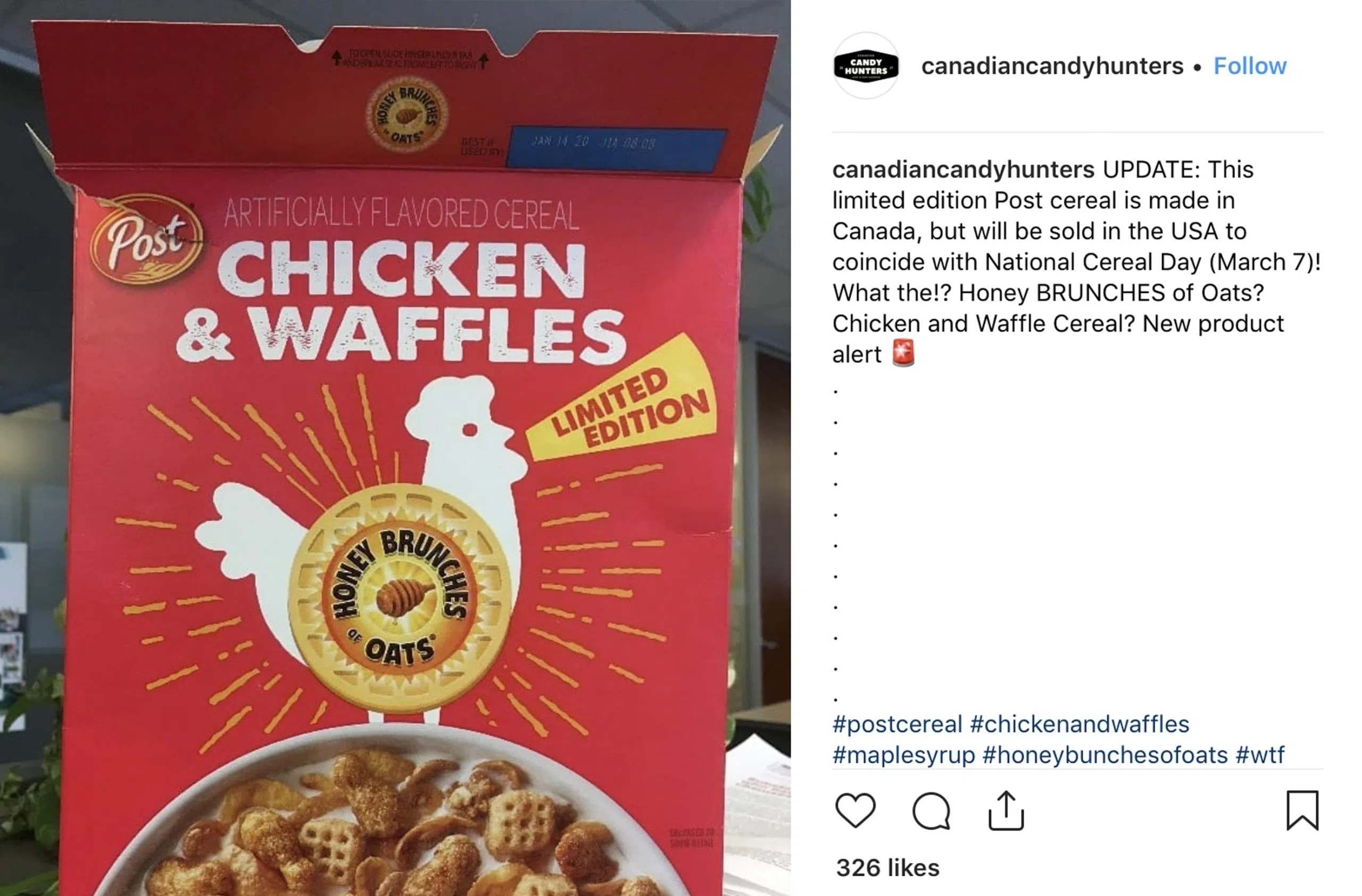
Task: Open the #honeybunchesofoats hashtag
Action: click(1105, 755)
